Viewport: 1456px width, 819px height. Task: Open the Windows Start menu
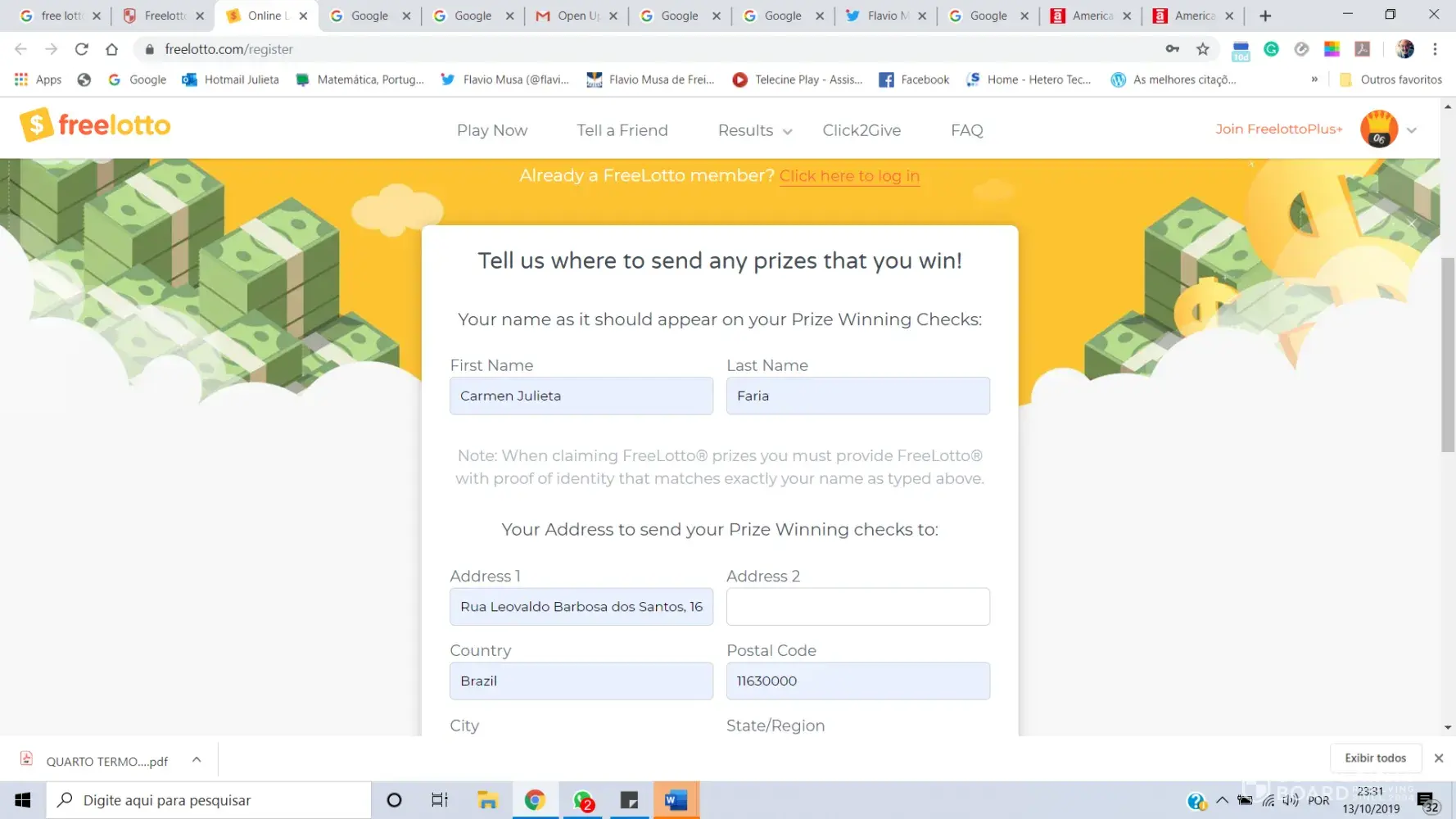pos(23,800)
